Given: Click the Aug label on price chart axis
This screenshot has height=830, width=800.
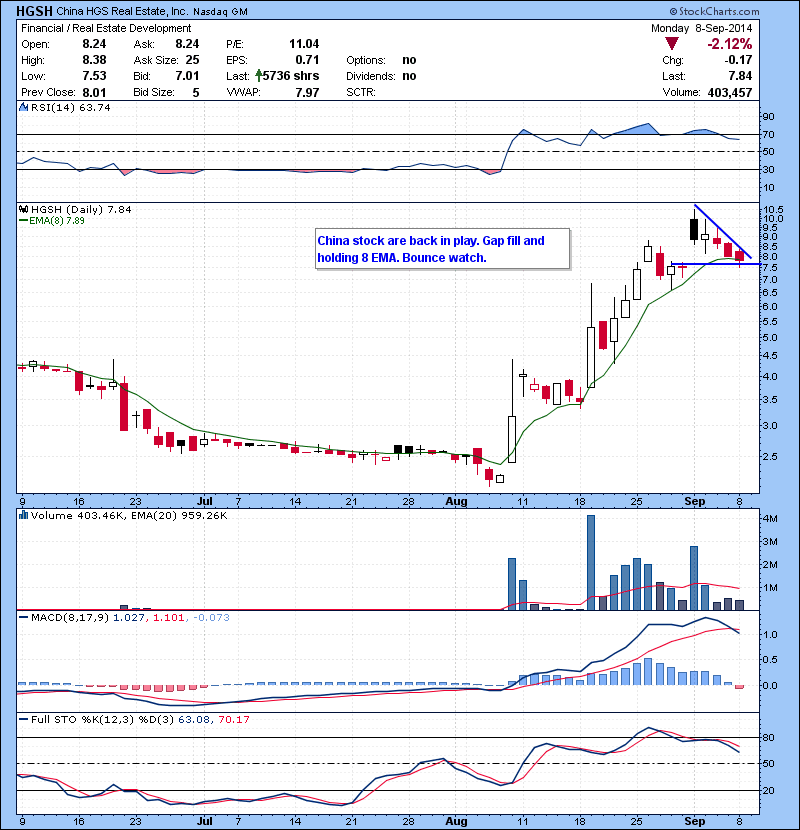Looking at the screenshot, I should 456,501.
